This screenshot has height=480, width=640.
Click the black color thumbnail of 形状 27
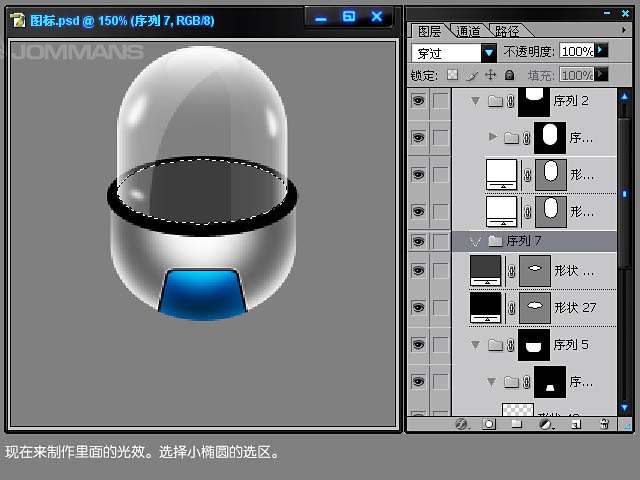(x=485, y=307)
